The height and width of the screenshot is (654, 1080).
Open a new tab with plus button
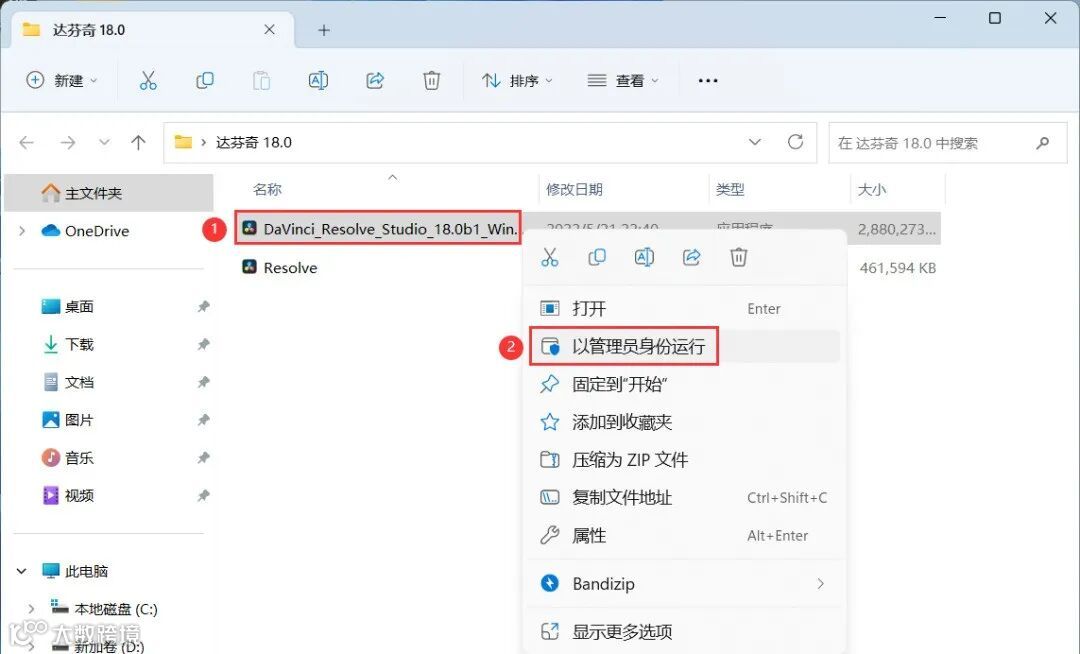324,30
